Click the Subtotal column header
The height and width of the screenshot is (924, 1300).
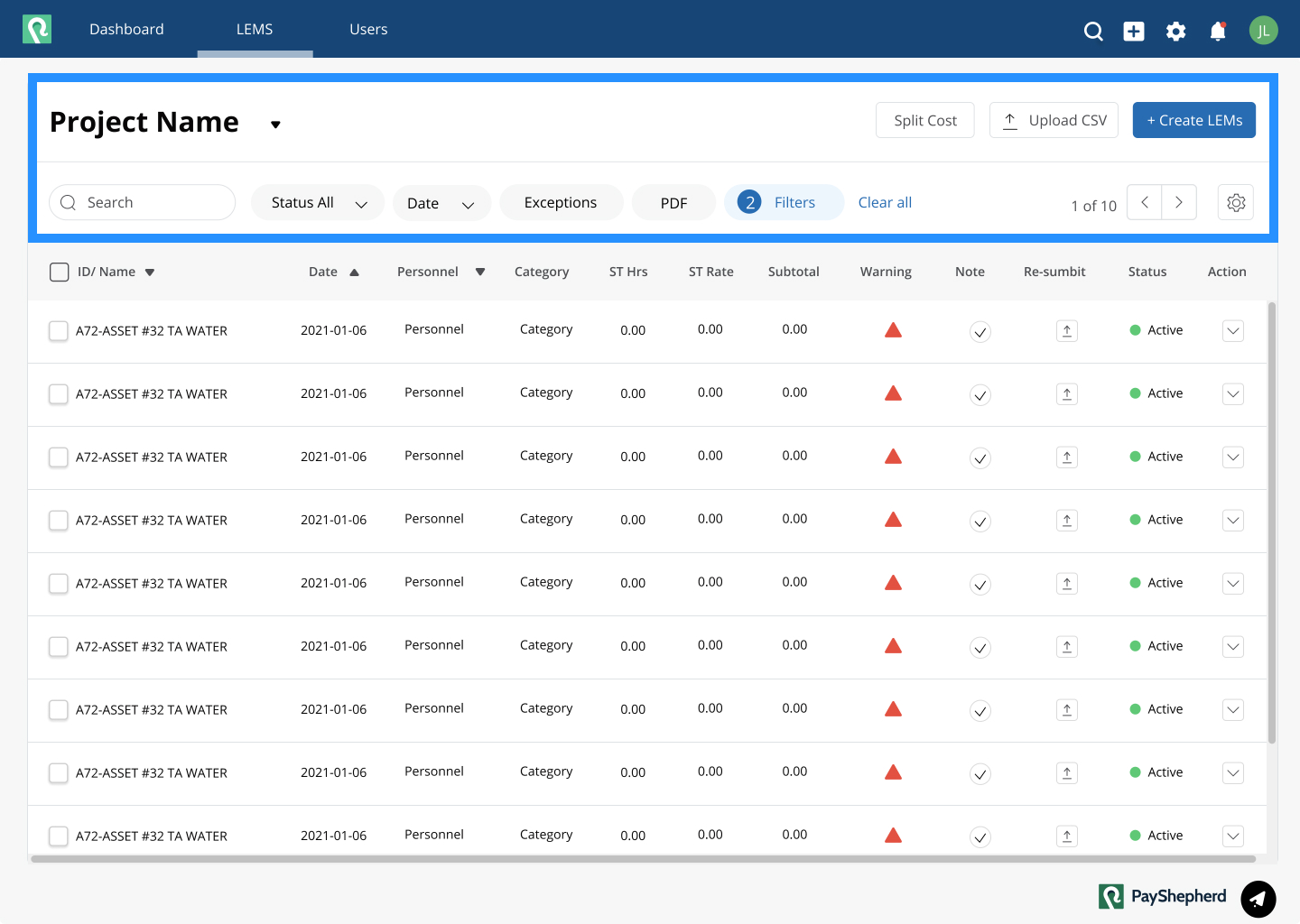tap(794, 272)
